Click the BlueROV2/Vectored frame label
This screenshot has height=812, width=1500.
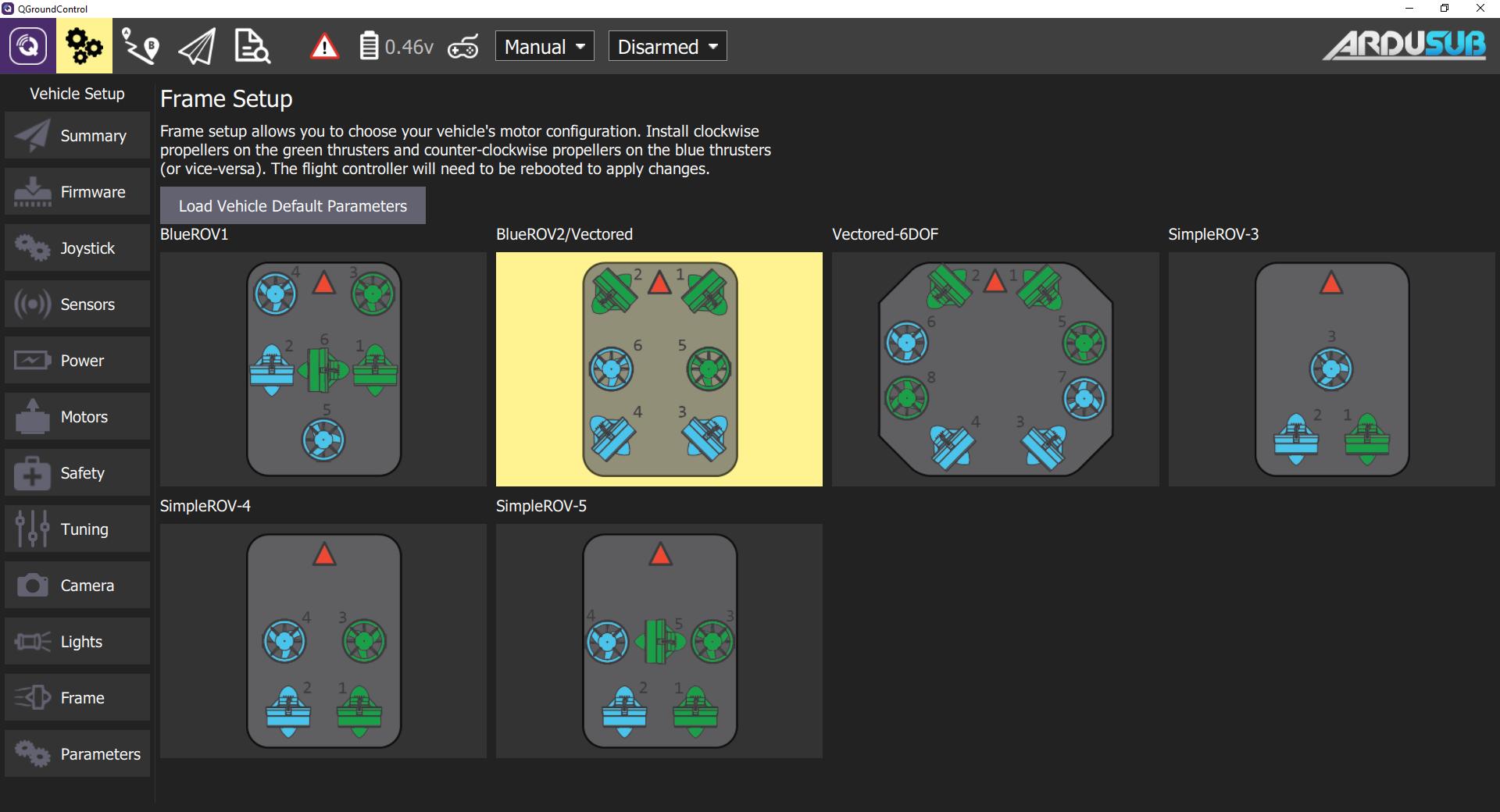(x=564, y=234)
